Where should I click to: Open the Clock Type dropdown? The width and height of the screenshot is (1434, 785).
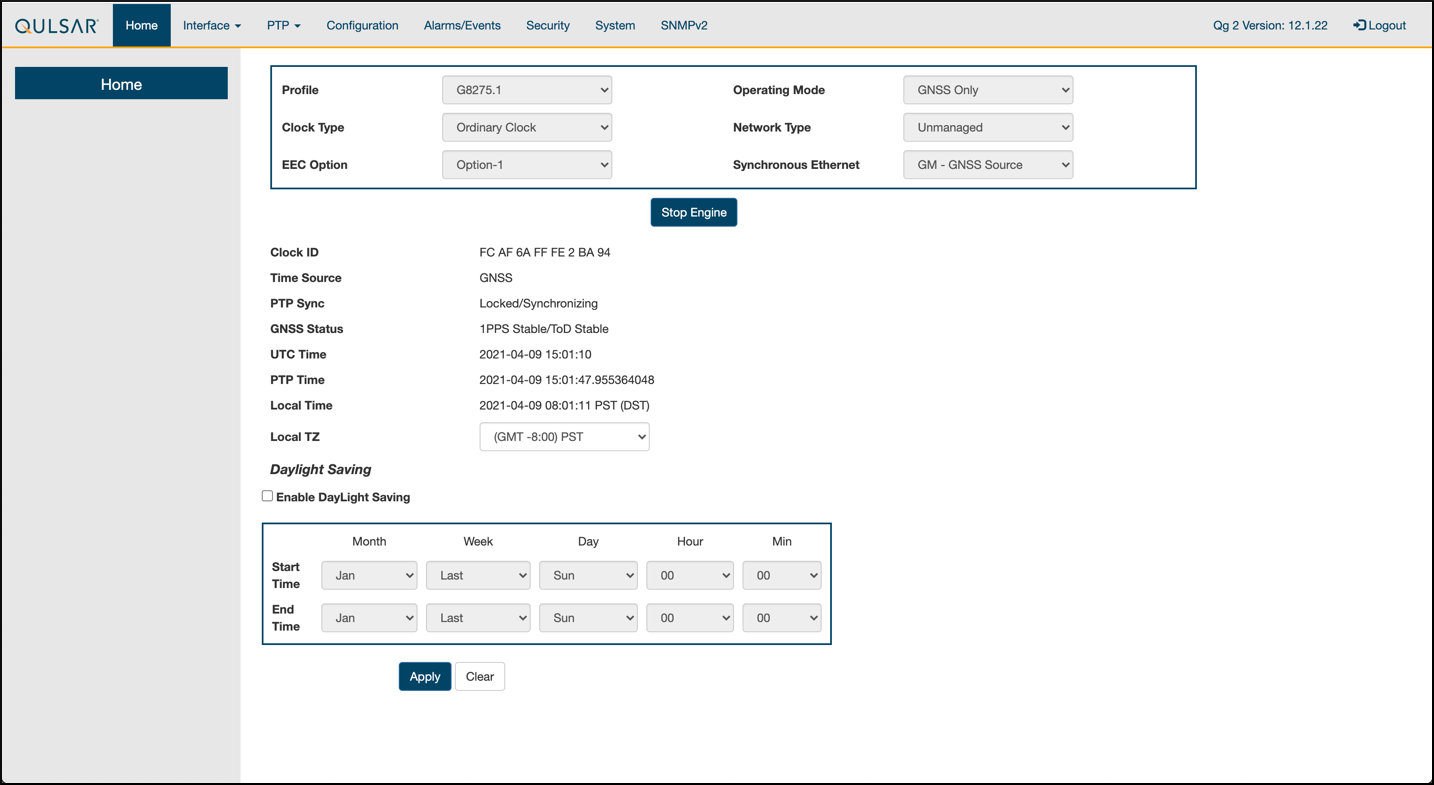[x=527, y=128]
